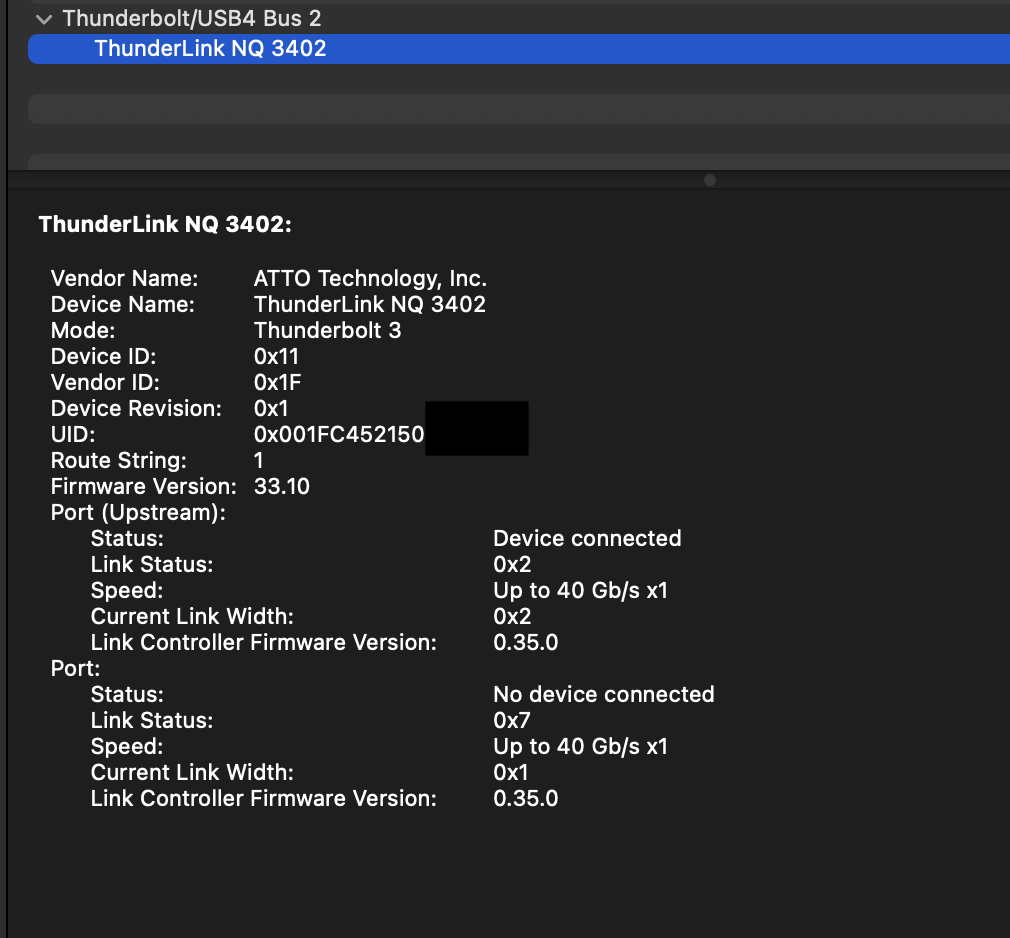The width and height of the screenshot is (1010, 938).
Task: Click upstream Link Controller Firmware Version: label
Action: pos(263,642)
